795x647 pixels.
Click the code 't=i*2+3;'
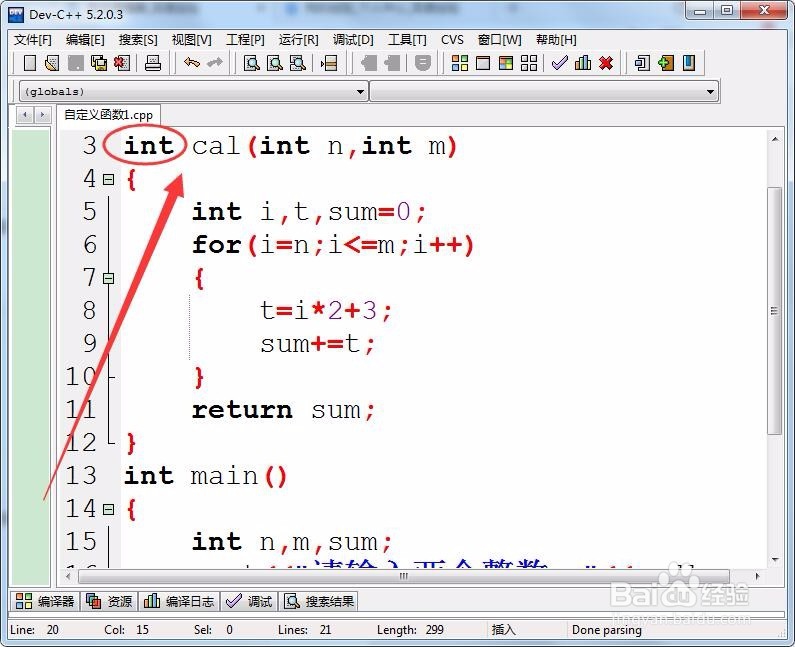point(327,311)
